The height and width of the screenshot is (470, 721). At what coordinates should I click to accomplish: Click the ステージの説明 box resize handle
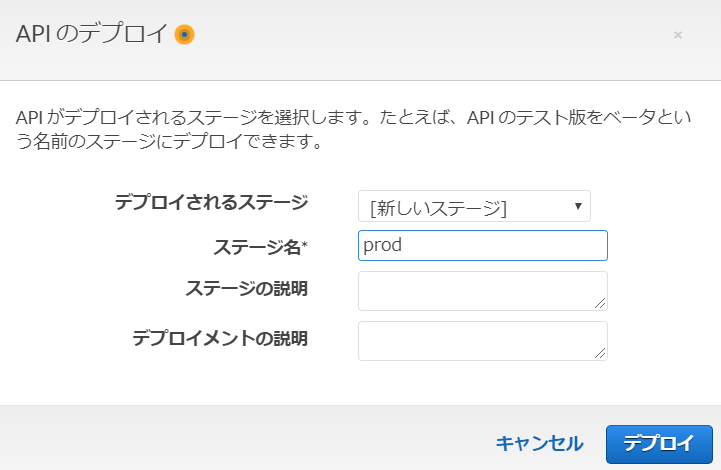(x=601, y=304)
